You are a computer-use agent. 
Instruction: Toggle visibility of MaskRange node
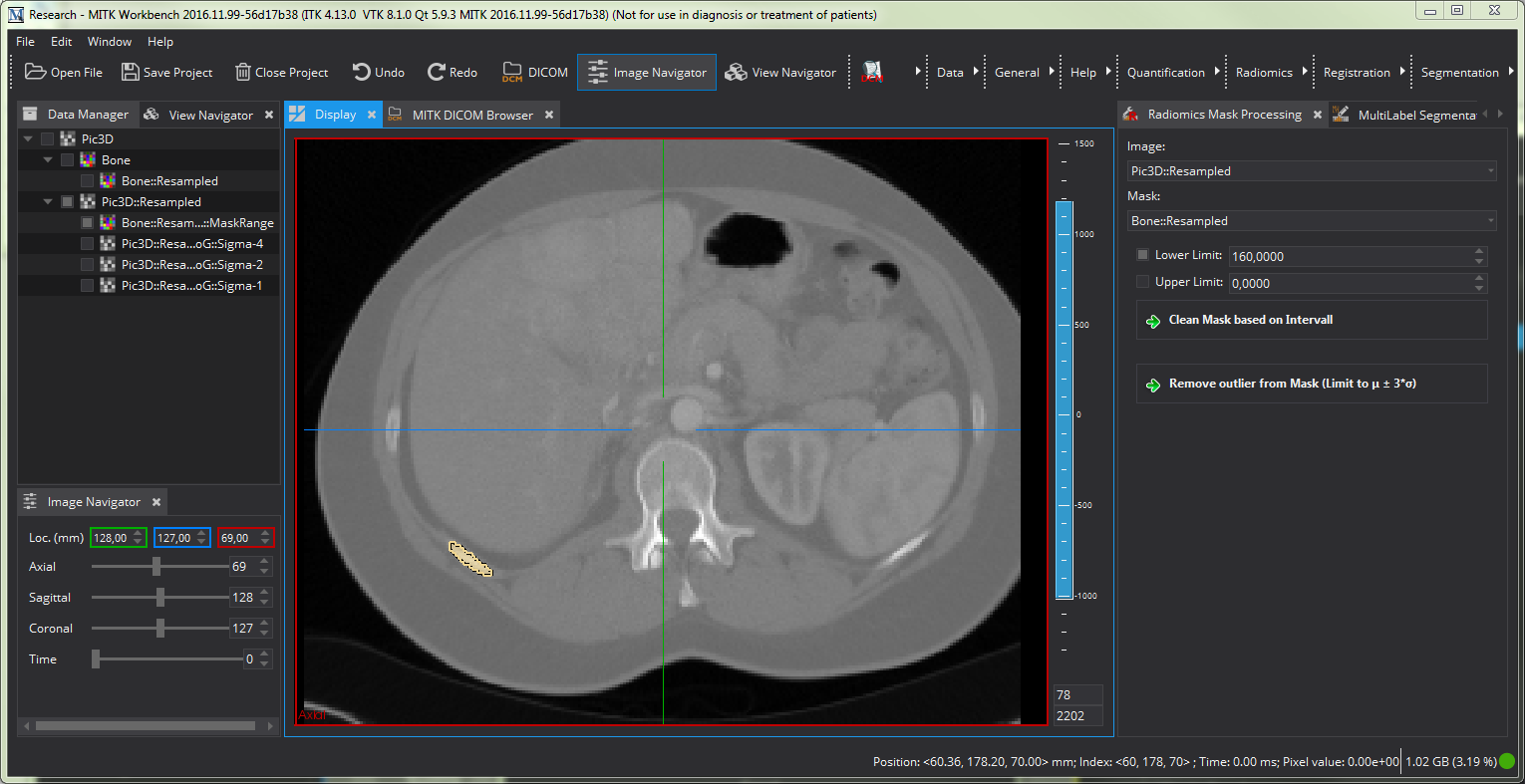(87, 223)
